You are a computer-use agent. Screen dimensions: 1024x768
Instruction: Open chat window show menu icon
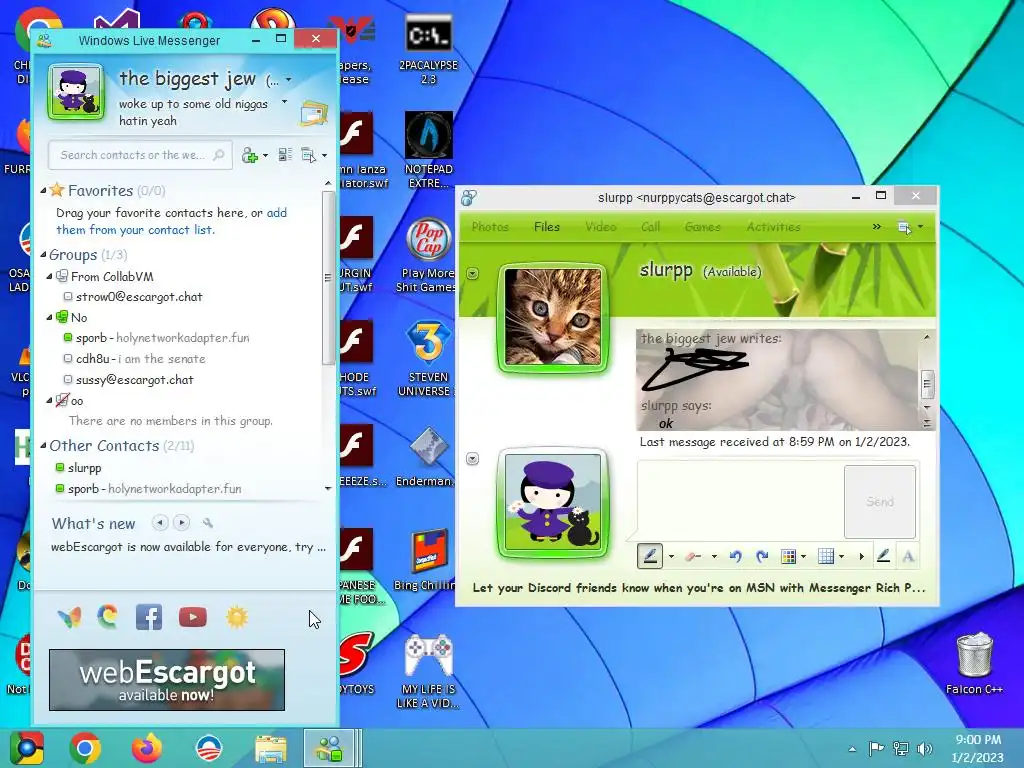tap(904, 227)
